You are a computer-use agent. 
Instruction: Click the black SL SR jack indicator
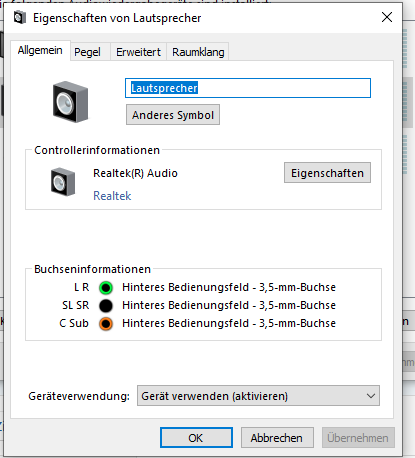coord(106,306)
